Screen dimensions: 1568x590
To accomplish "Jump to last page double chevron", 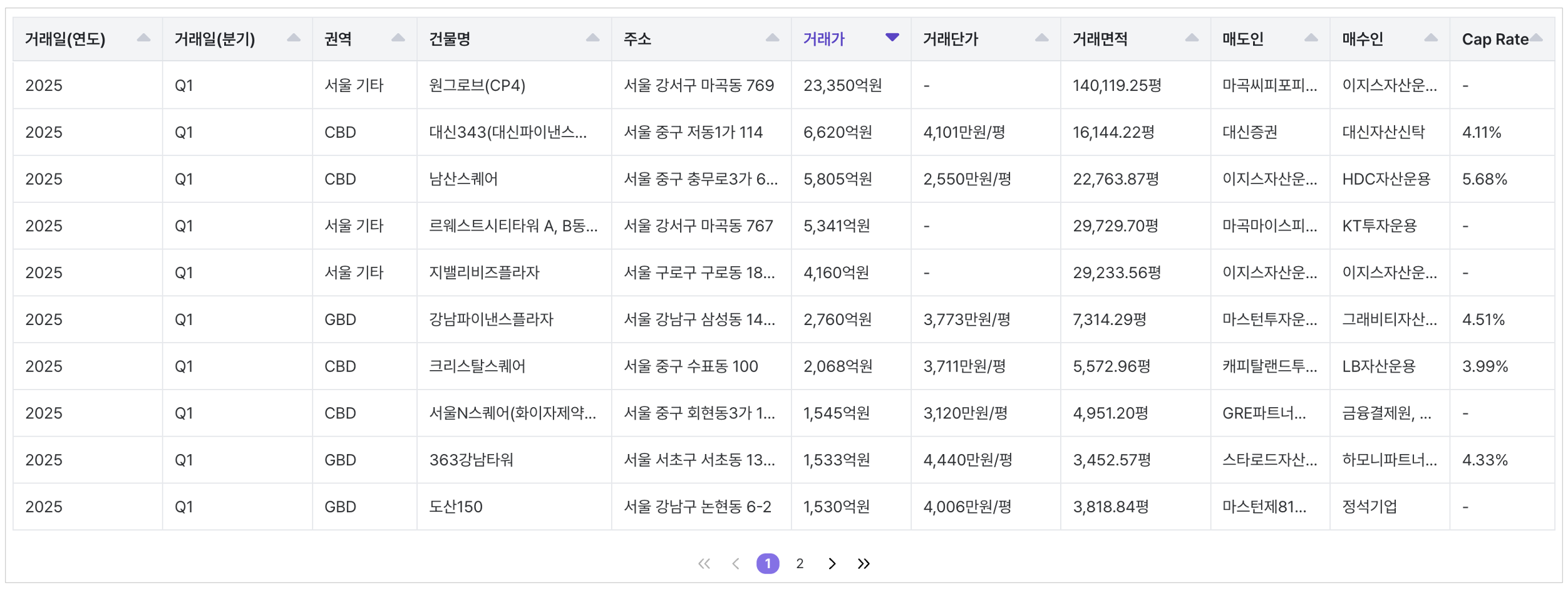I will click(864, 564).
